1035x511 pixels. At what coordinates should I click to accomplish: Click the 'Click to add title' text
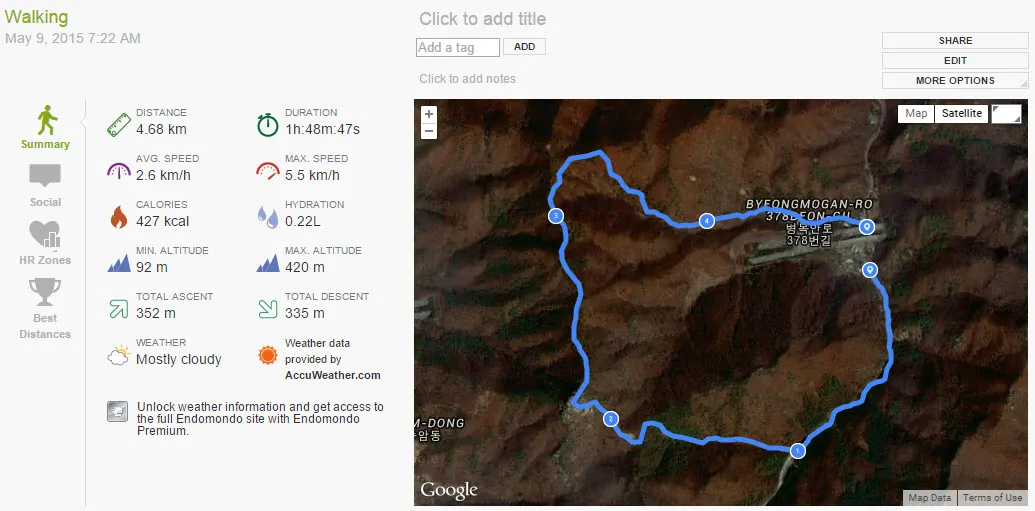tap(483, 19)
